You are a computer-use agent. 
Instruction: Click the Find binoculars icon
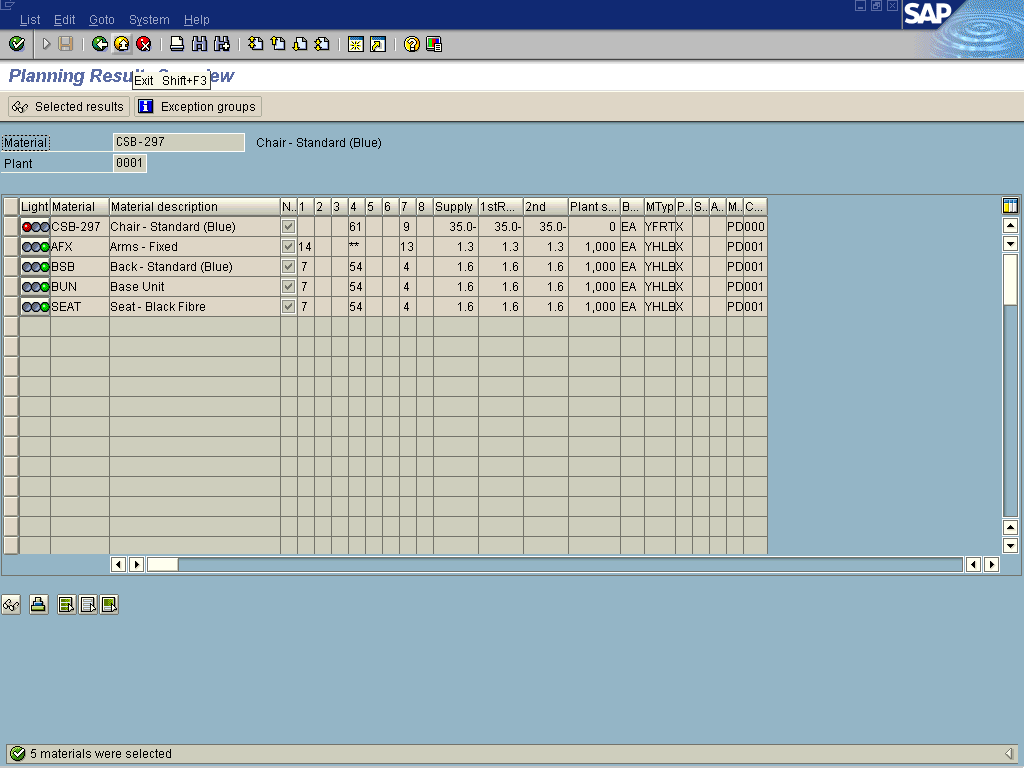199,44
